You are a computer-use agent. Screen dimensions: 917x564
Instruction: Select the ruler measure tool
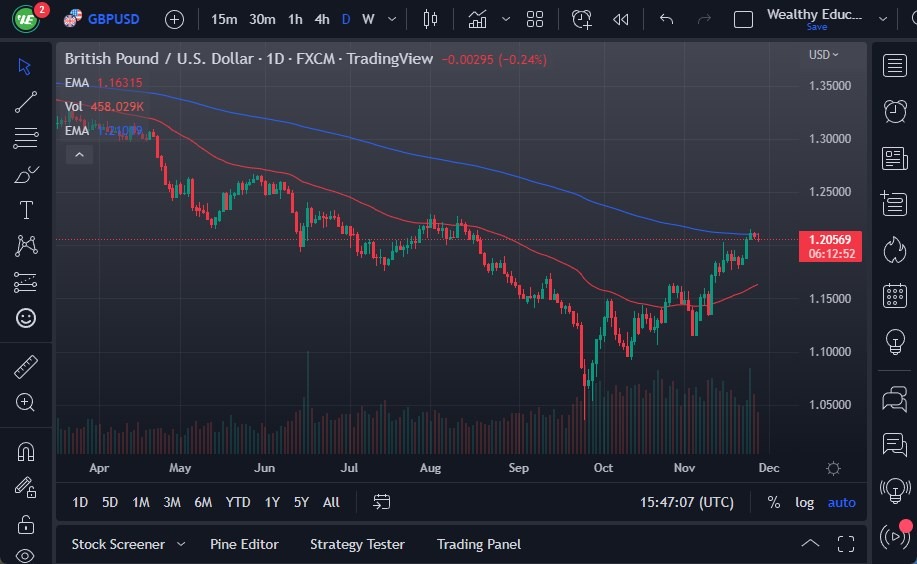point(26,367)
